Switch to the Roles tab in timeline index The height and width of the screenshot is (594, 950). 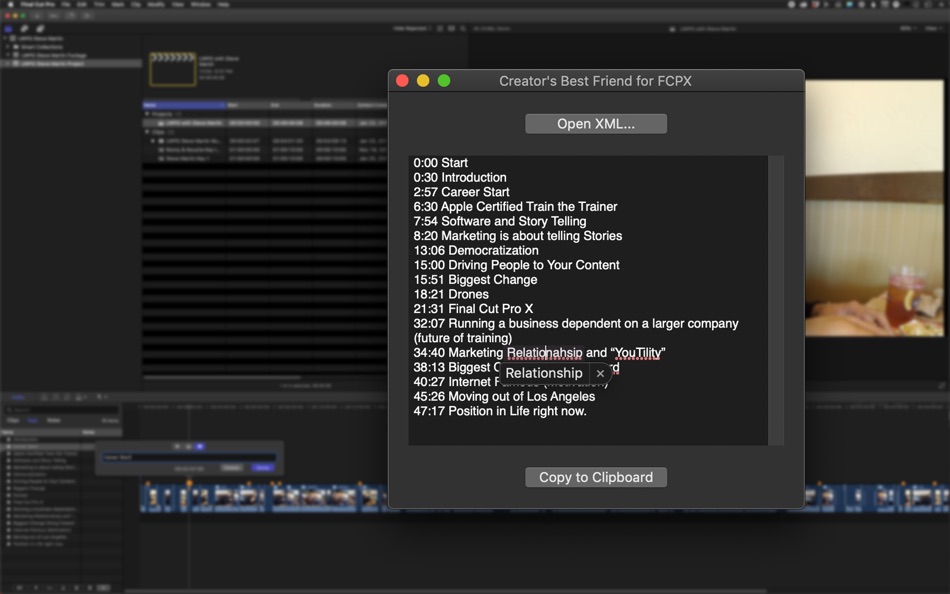click(x=53, y=420)
